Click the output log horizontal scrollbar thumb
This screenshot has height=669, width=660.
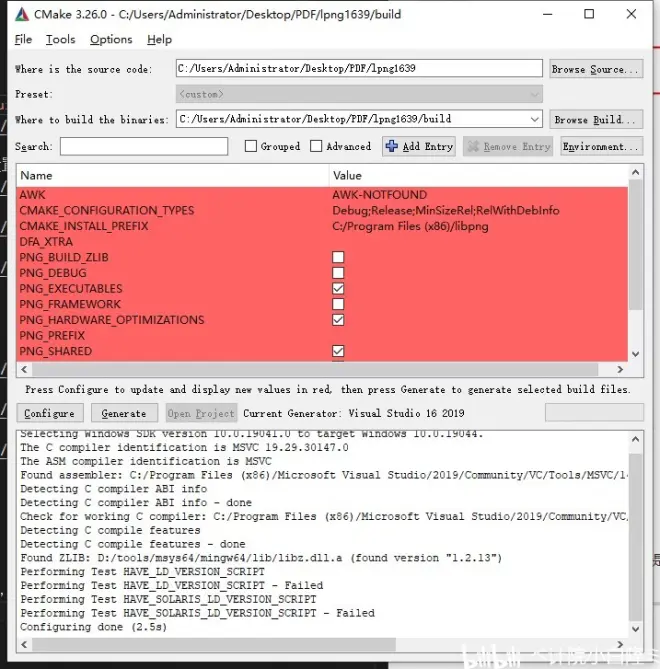point(214,644)
